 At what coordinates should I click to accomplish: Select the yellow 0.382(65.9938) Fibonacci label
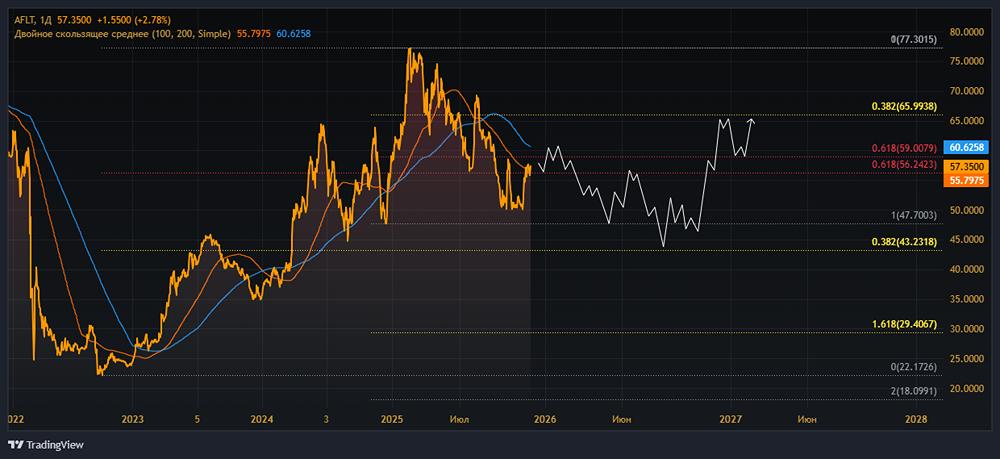[x=904, y=106]
